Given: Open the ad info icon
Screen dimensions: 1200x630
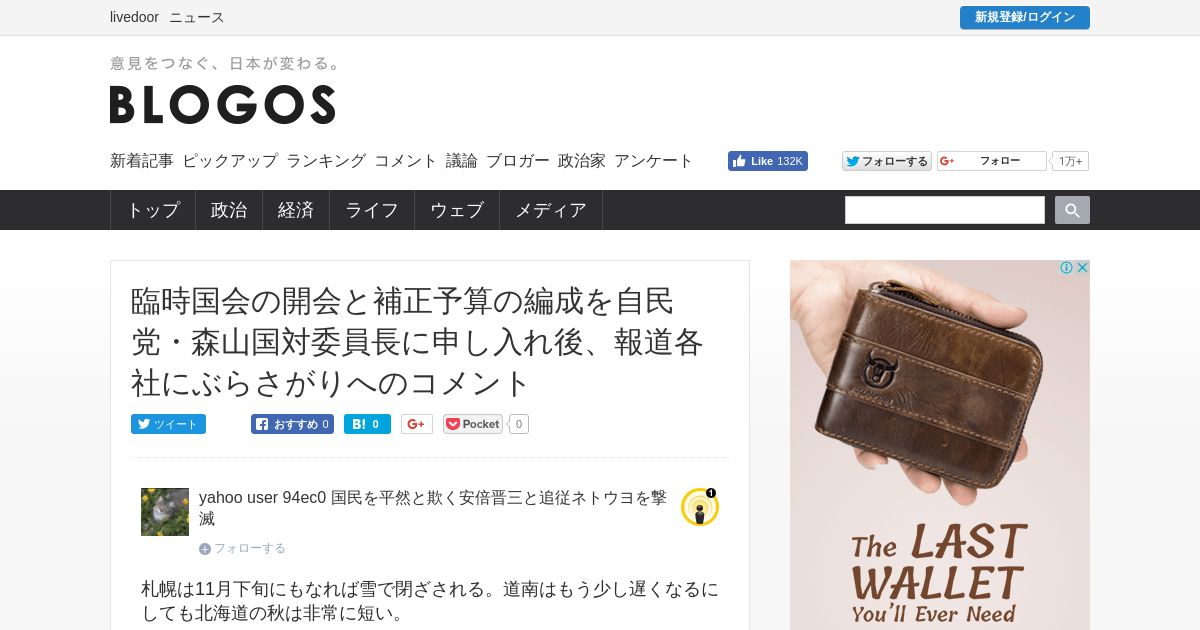Looking at the screenshot, I should 1067,268.
